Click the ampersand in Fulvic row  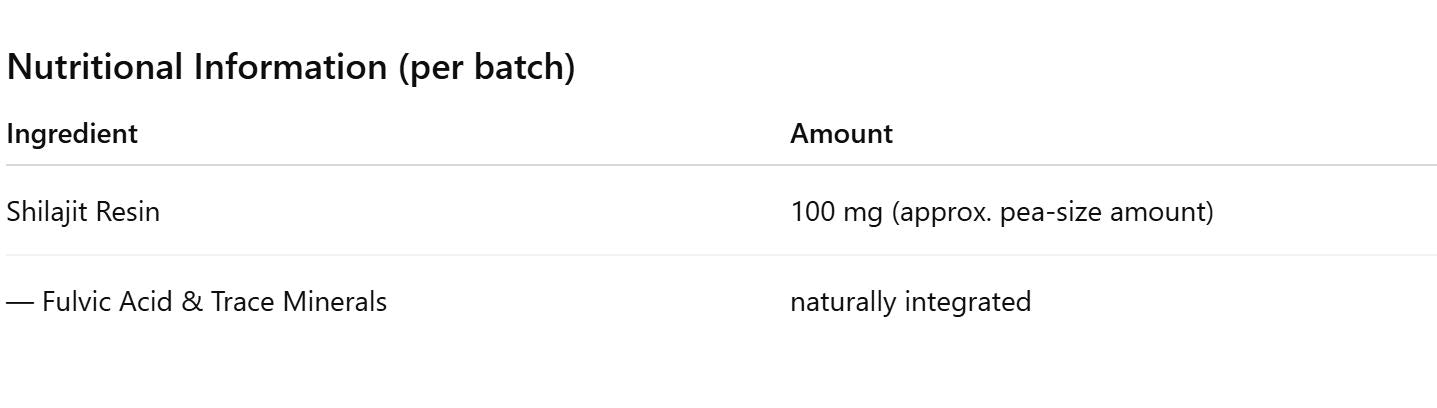(x=192, y=301)
